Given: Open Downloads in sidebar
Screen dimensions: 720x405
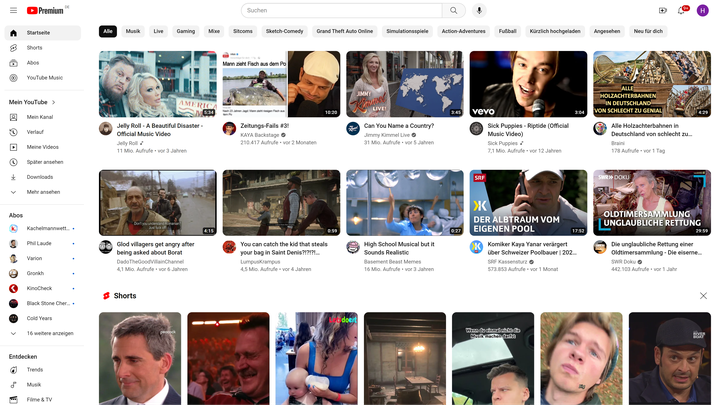Looking at the screenshot, I should (43, 177).
